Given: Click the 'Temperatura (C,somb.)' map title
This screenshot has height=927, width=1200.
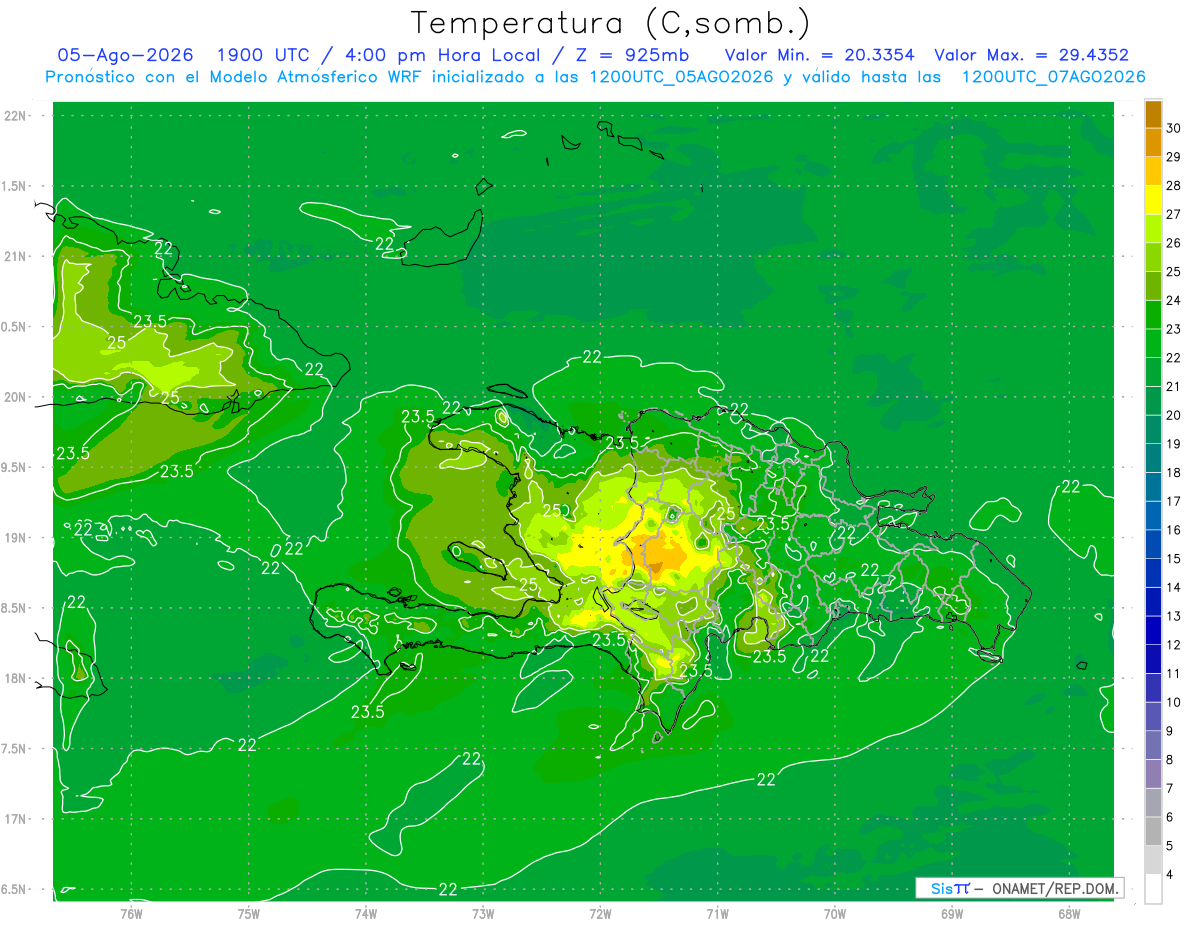Looking at the screenshot, I should [610, 23].
